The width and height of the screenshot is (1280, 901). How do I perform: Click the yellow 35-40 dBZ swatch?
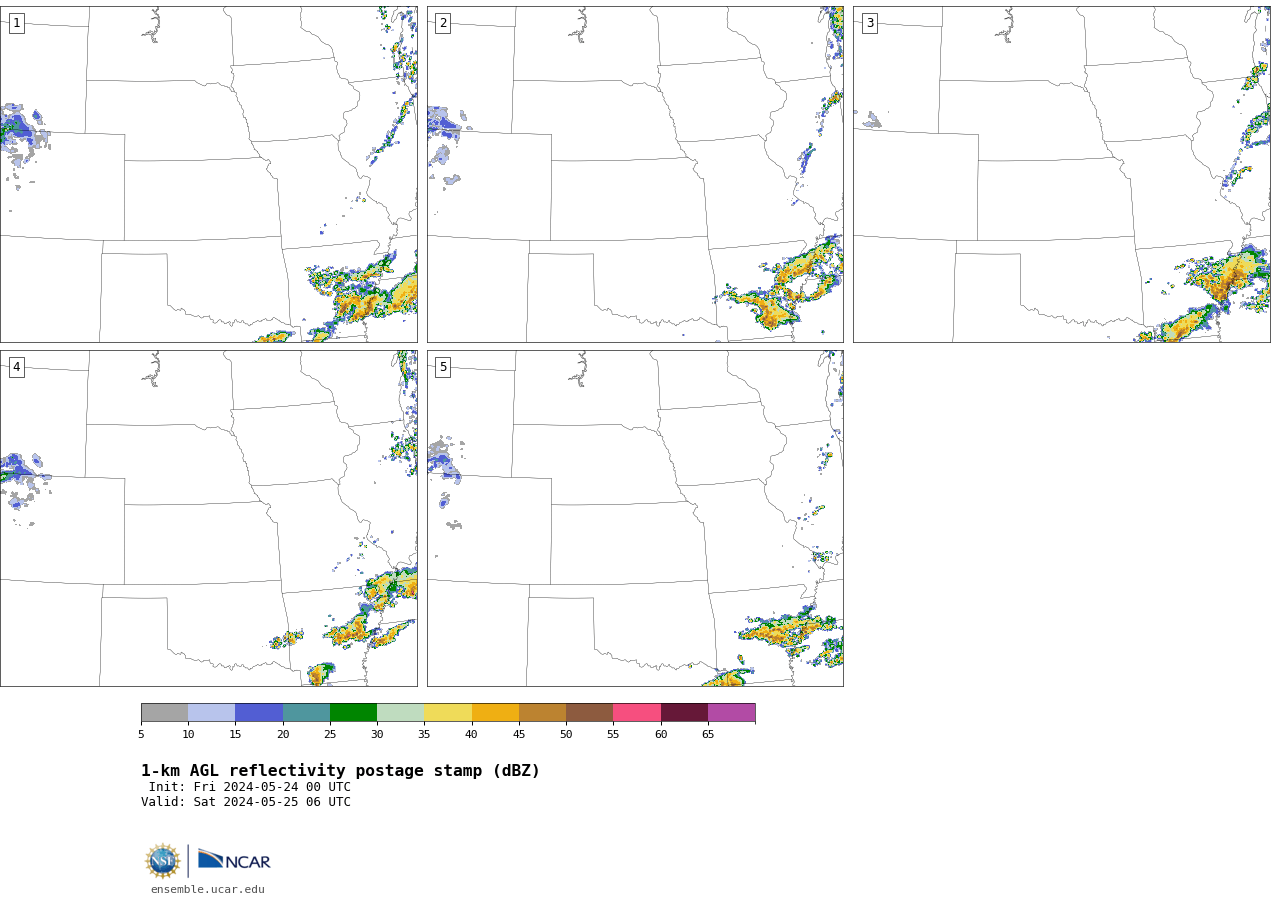click(x=448, y=713)
